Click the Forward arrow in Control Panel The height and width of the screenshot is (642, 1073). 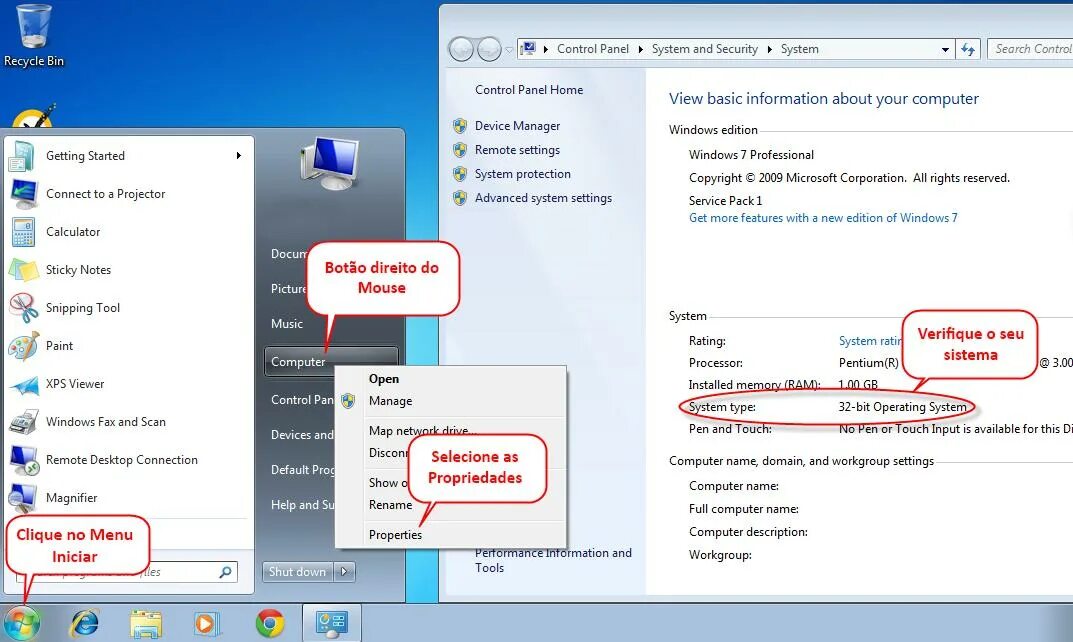point(489,49)
